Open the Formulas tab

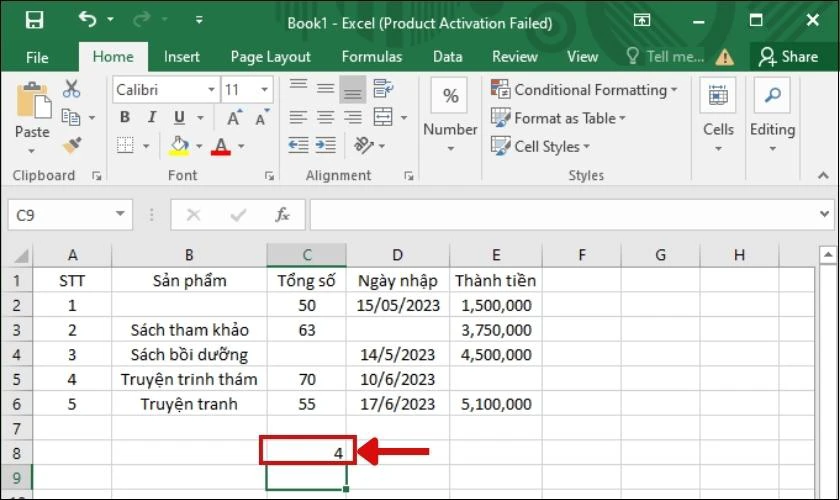coord(372,57)
